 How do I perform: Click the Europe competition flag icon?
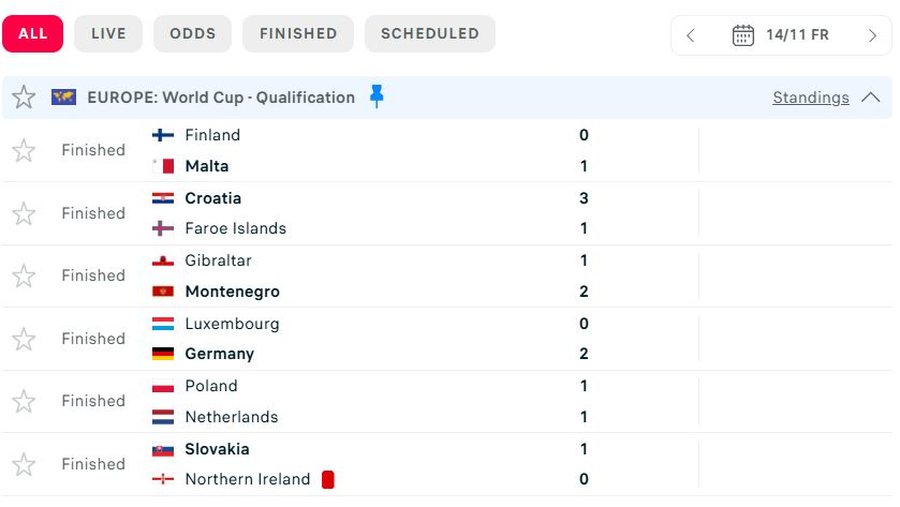click(x=64, y=97)
